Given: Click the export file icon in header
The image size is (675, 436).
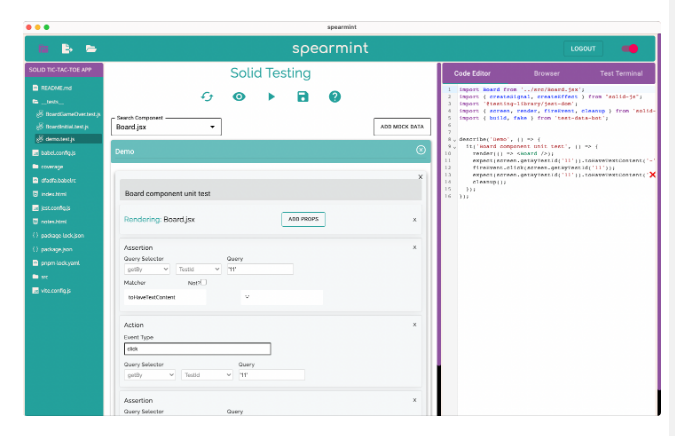Looking at the screenshot, I should click(67, 49).
